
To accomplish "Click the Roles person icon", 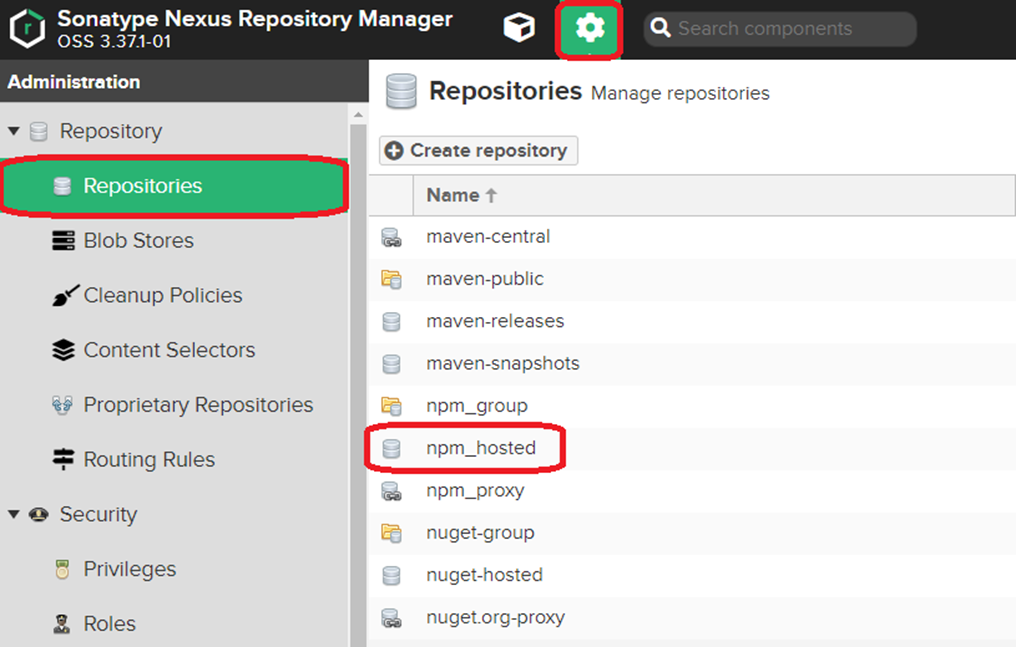I will pyautogui.click(x=62, y=624).
